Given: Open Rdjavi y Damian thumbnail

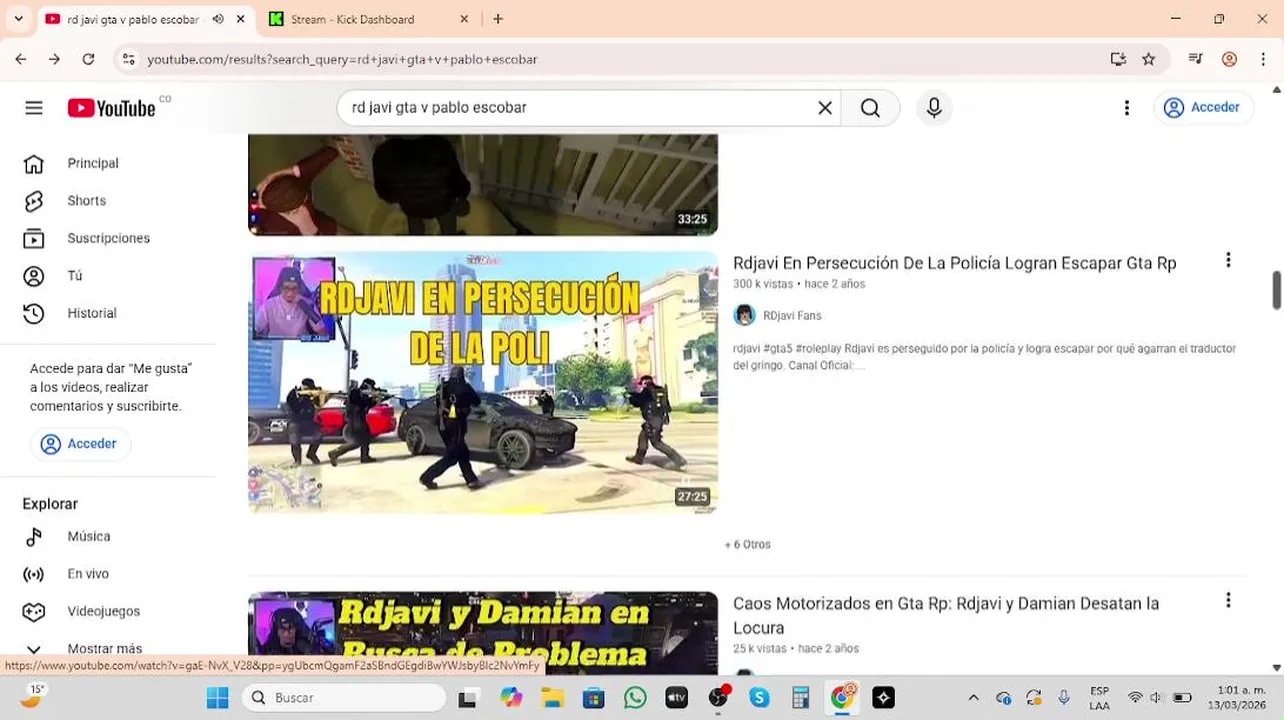Looking at the screenshot, I should click(483, 633).
